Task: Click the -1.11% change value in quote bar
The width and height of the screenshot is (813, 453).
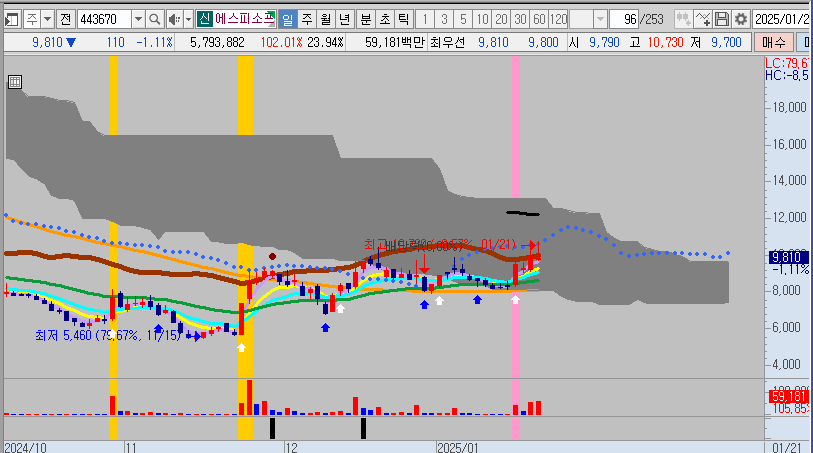Action: click(155, 43)
